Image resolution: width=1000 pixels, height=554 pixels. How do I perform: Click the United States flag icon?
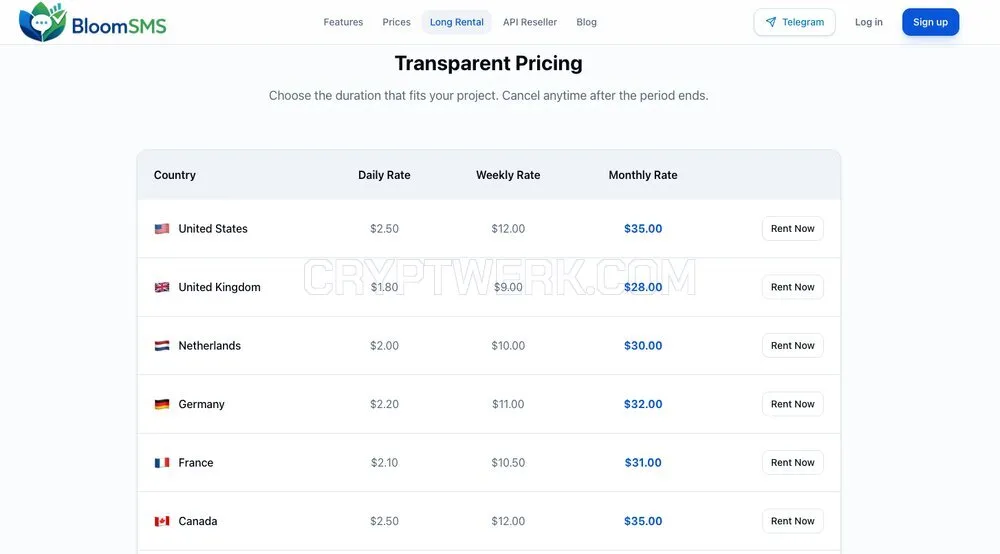point(162,229)
